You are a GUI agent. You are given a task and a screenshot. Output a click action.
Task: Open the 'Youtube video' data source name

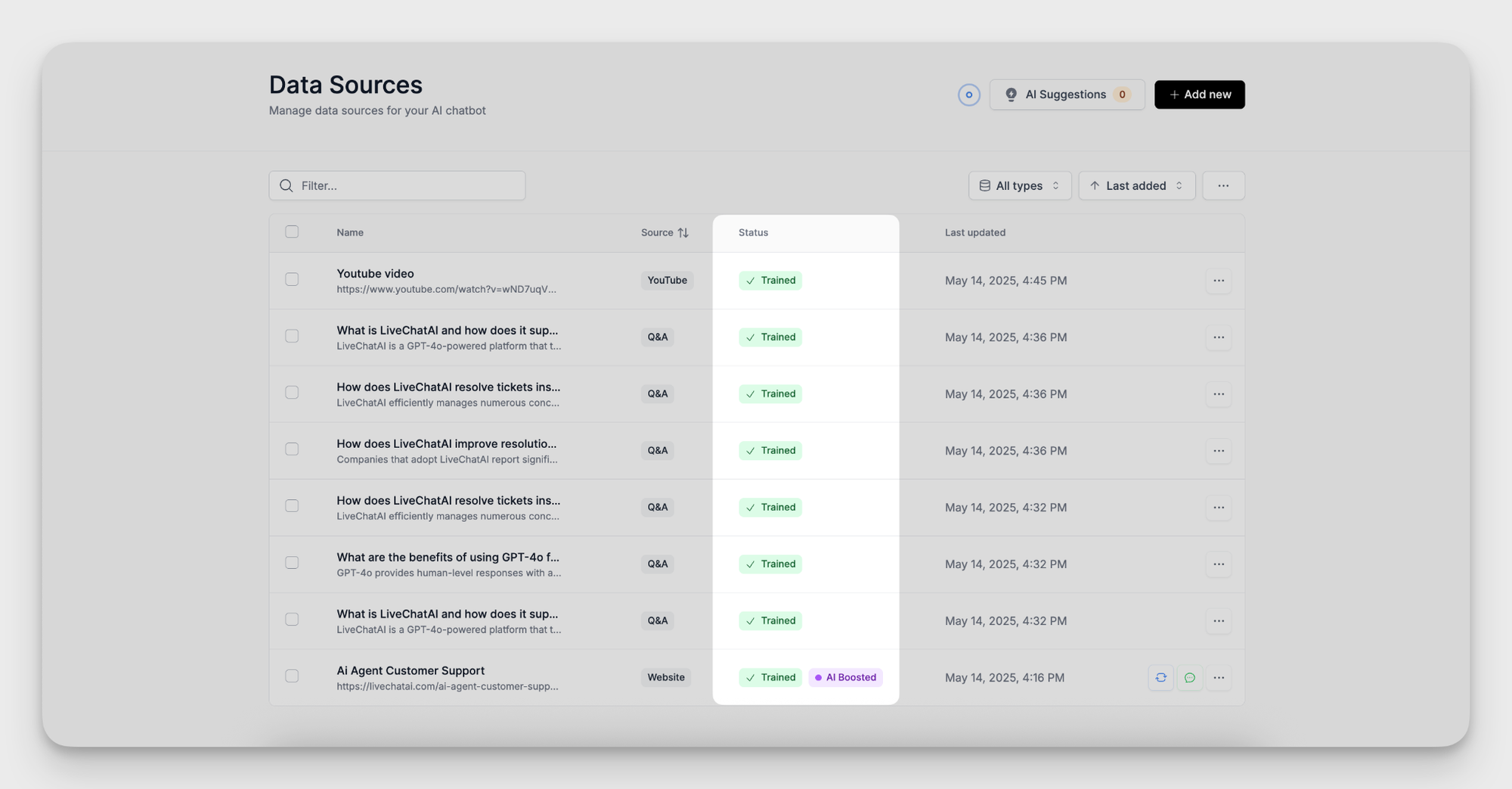click(x=375, y=273)
